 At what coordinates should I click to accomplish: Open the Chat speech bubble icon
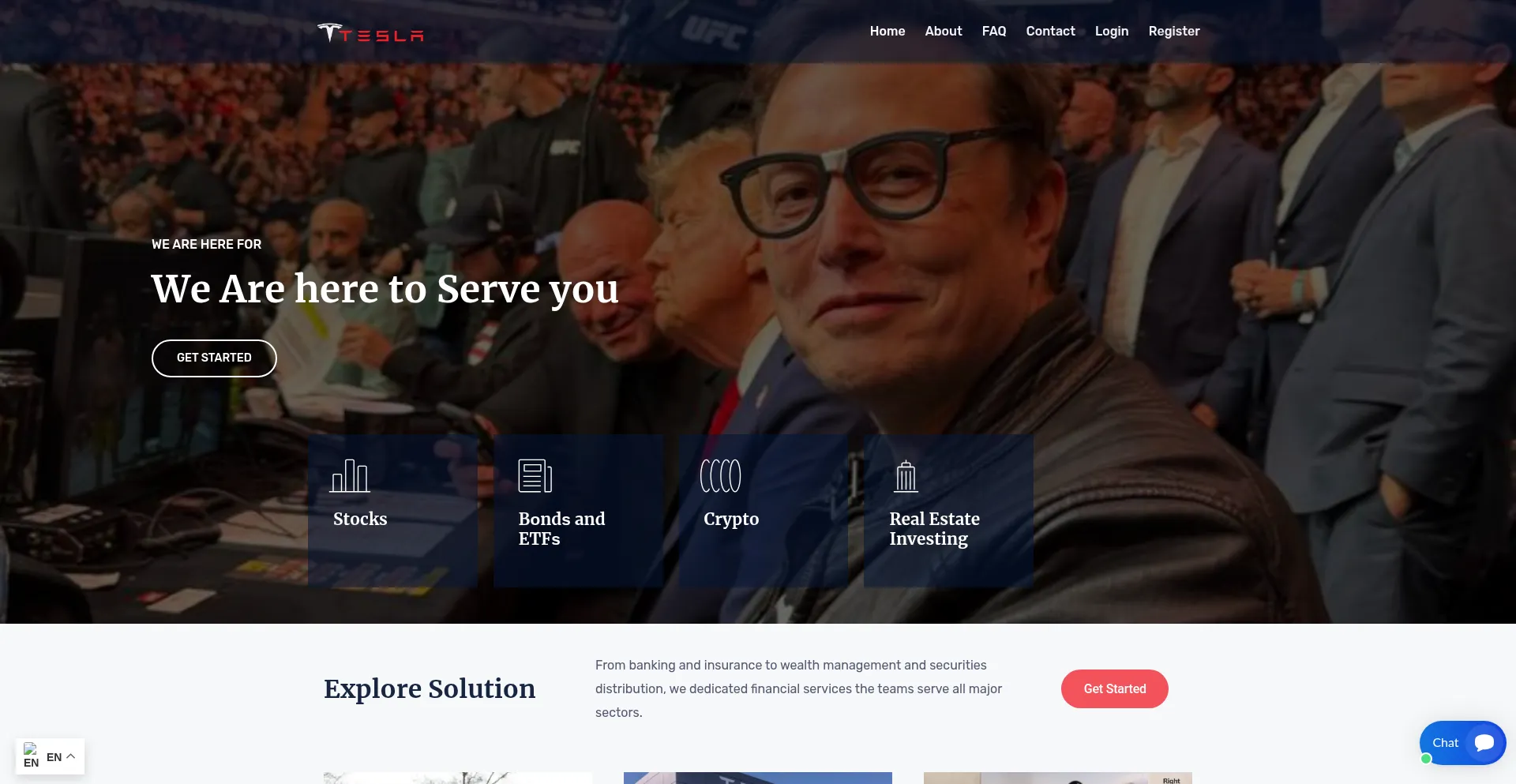[x=1484, y=743]
